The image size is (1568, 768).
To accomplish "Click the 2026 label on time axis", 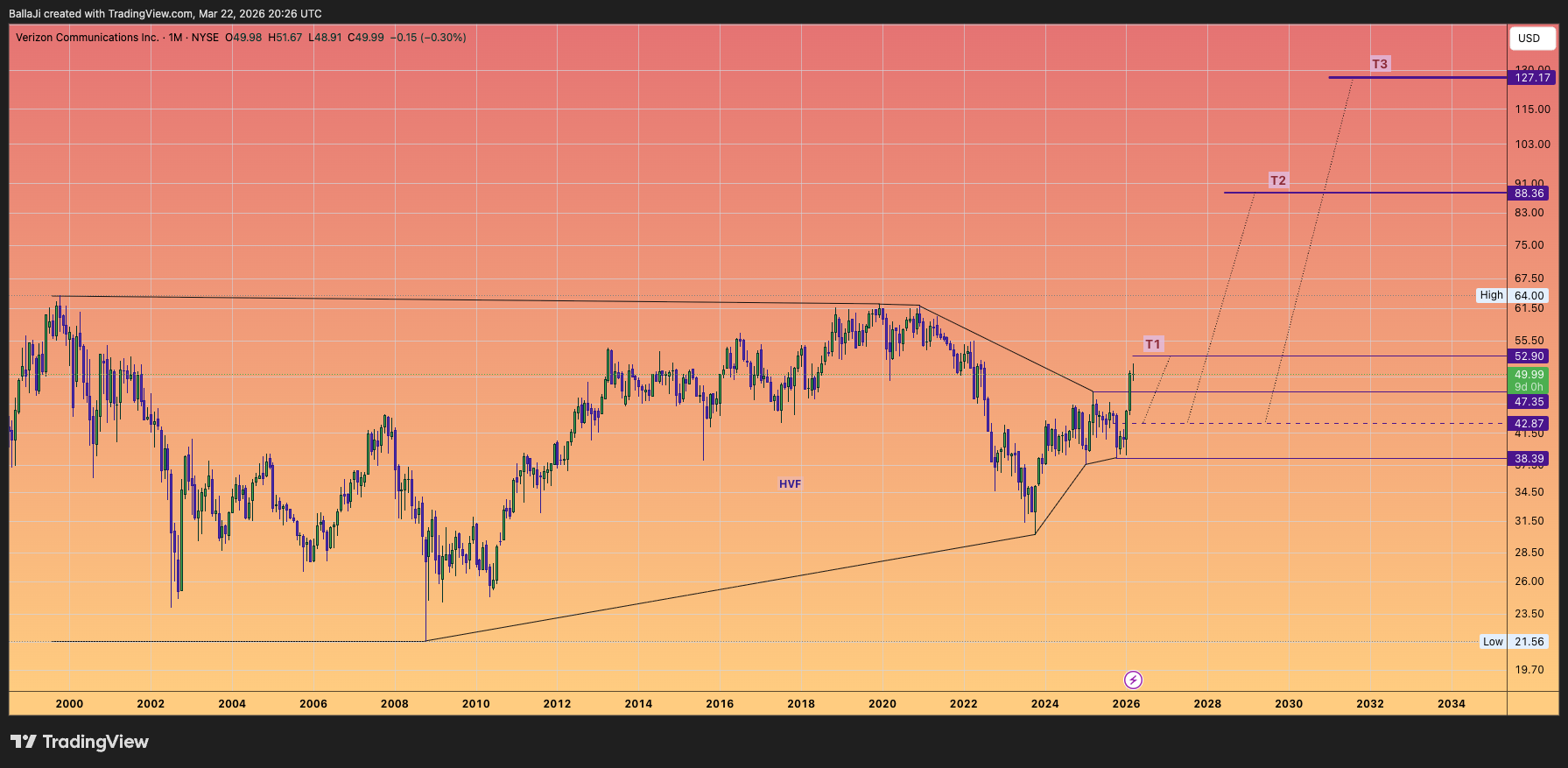I will tap(1126, 703).
